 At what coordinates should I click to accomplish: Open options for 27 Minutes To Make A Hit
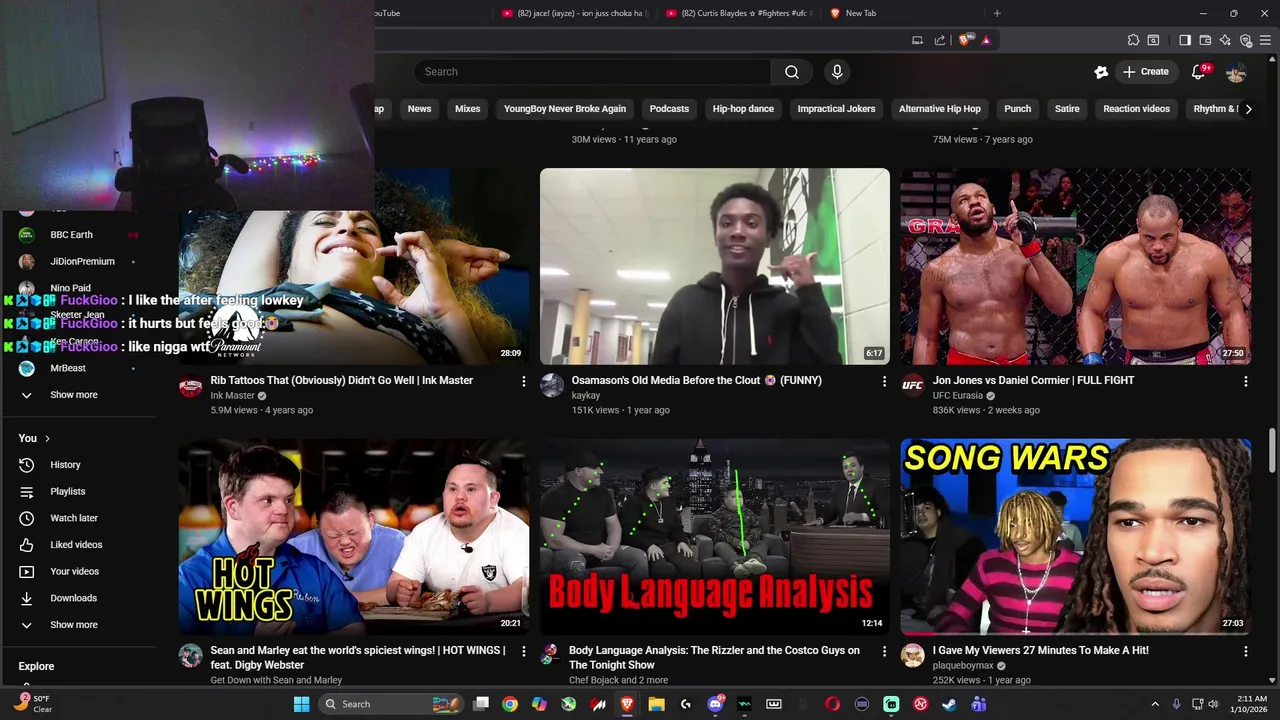tap(1245, 651)
